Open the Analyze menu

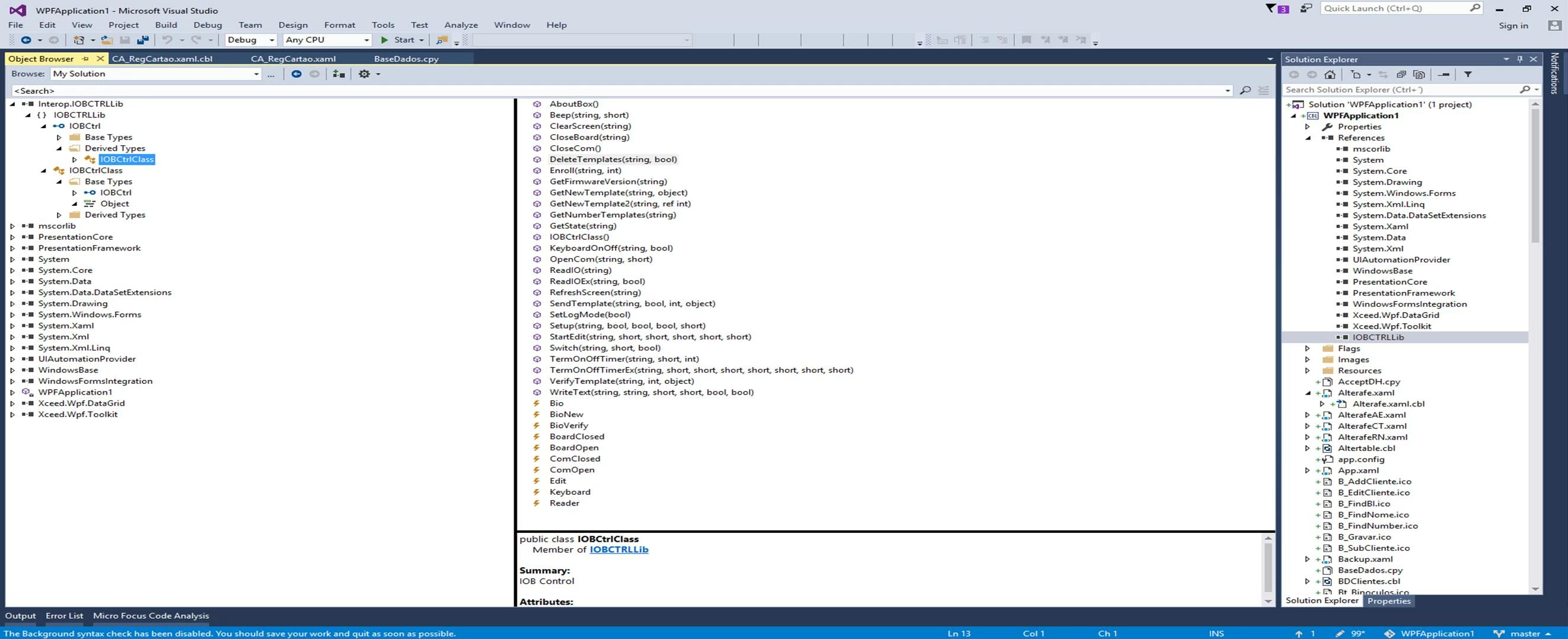coord(461,25)
